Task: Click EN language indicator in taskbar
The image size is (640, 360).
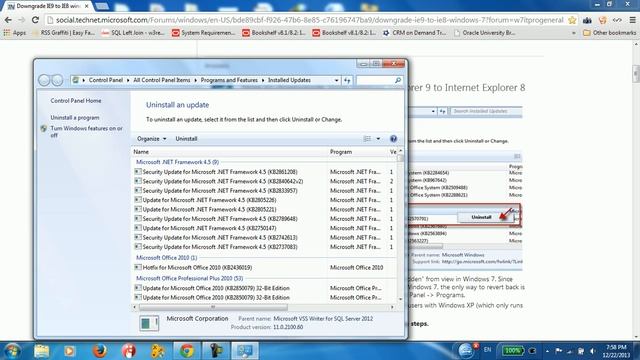Action: [487, 350]
